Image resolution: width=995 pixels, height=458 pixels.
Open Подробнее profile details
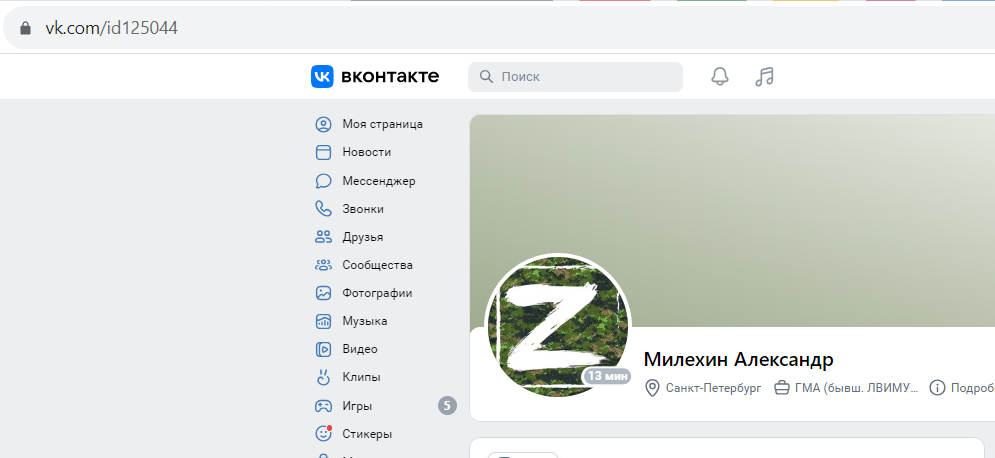[x=972, y=388]
